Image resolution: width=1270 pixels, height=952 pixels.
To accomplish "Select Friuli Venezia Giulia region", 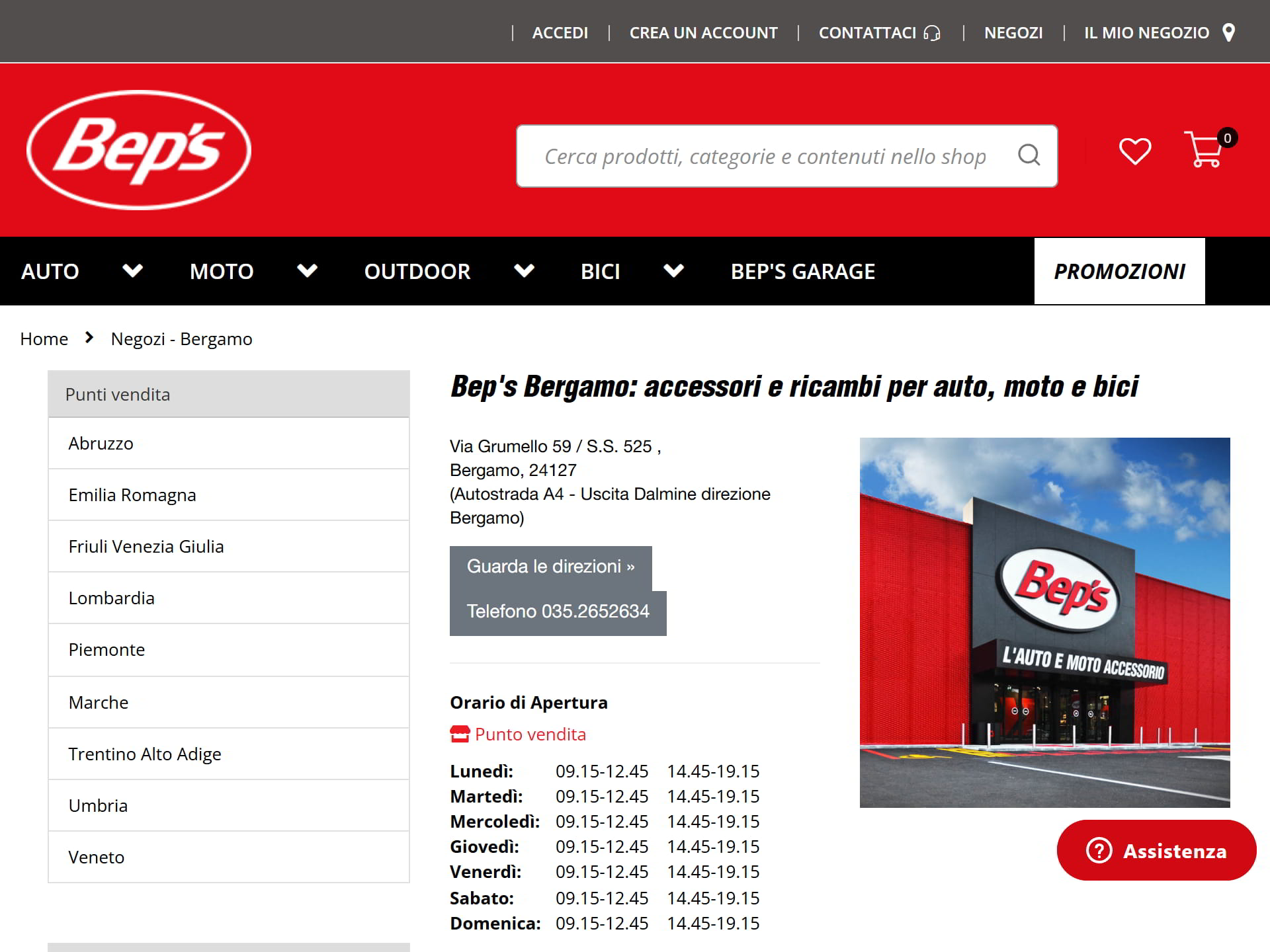I will tap(229, 547).
